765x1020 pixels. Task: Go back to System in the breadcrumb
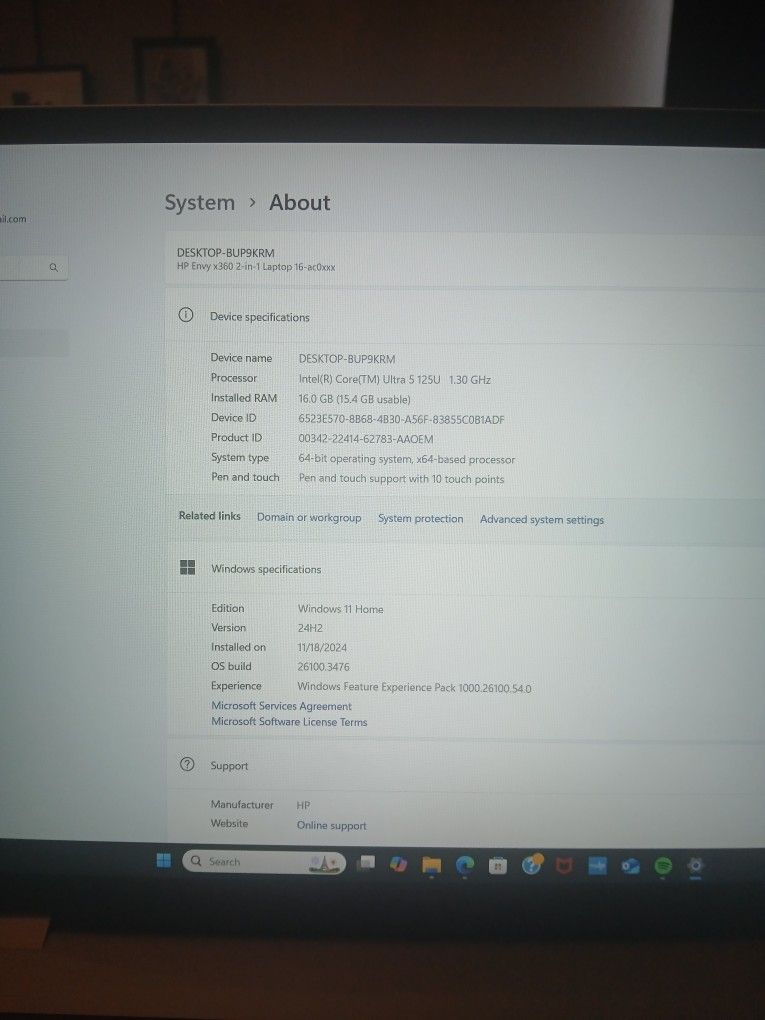(200, 202)
